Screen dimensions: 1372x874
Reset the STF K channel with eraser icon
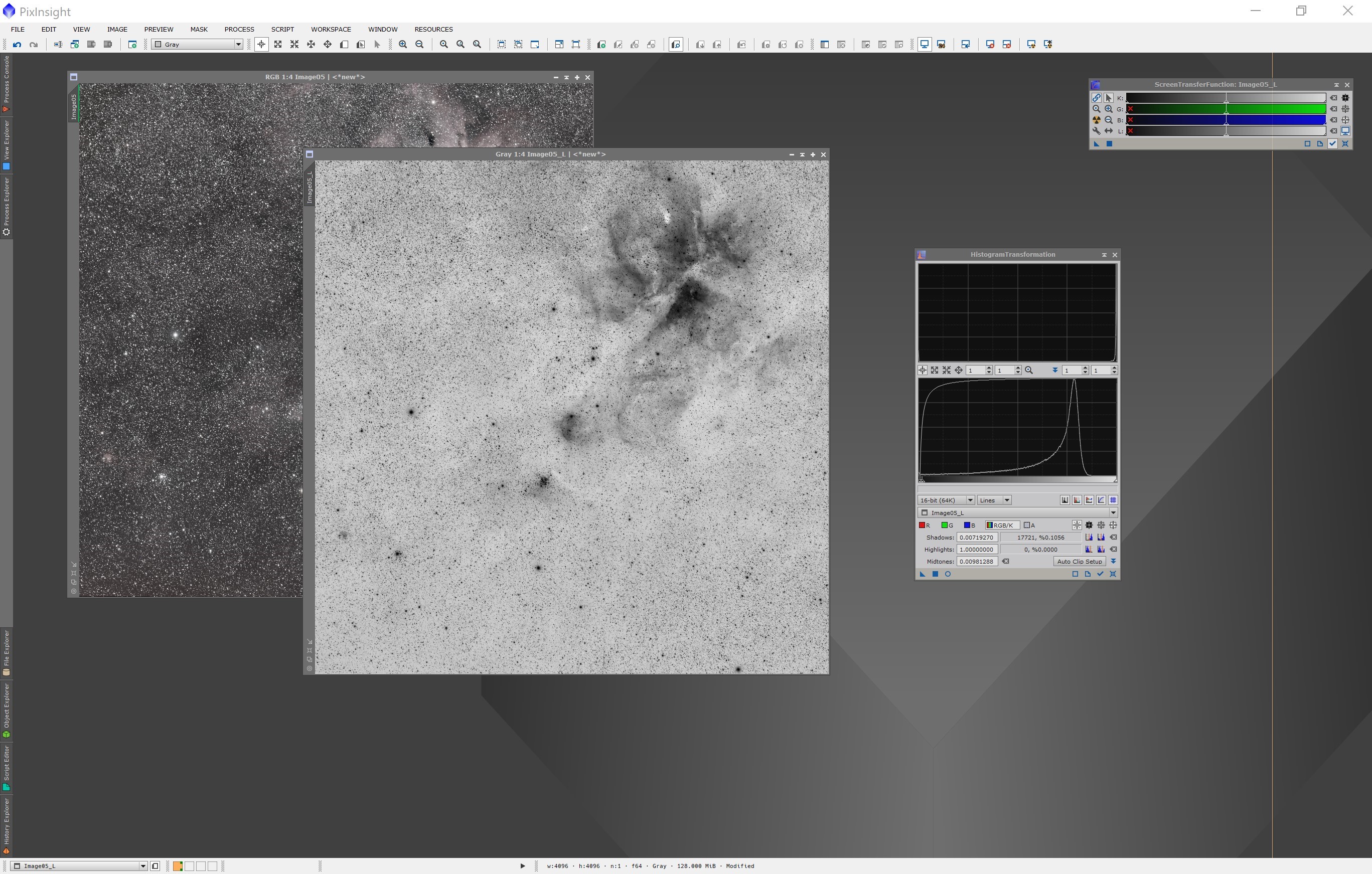[1333, 98]
